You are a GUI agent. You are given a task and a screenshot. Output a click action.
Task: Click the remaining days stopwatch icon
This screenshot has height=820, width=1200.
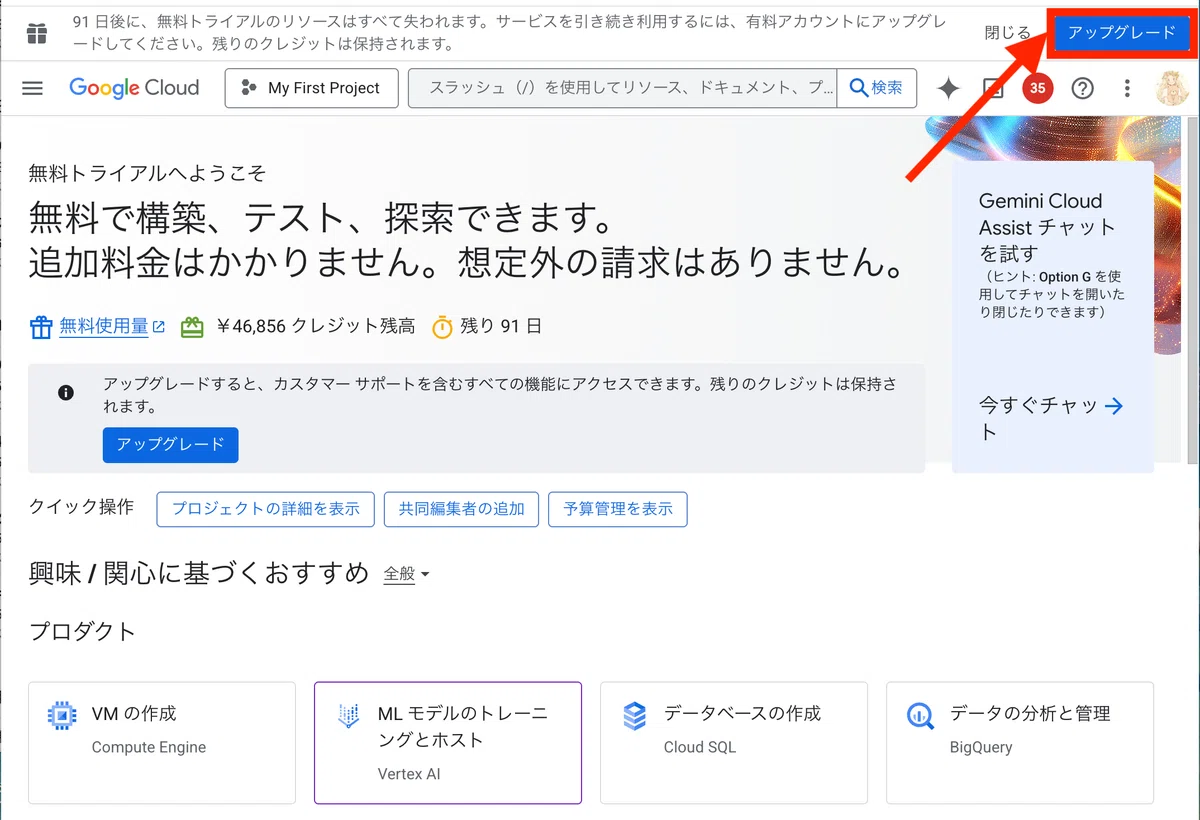pyautogui.click(x=442, y=327)
